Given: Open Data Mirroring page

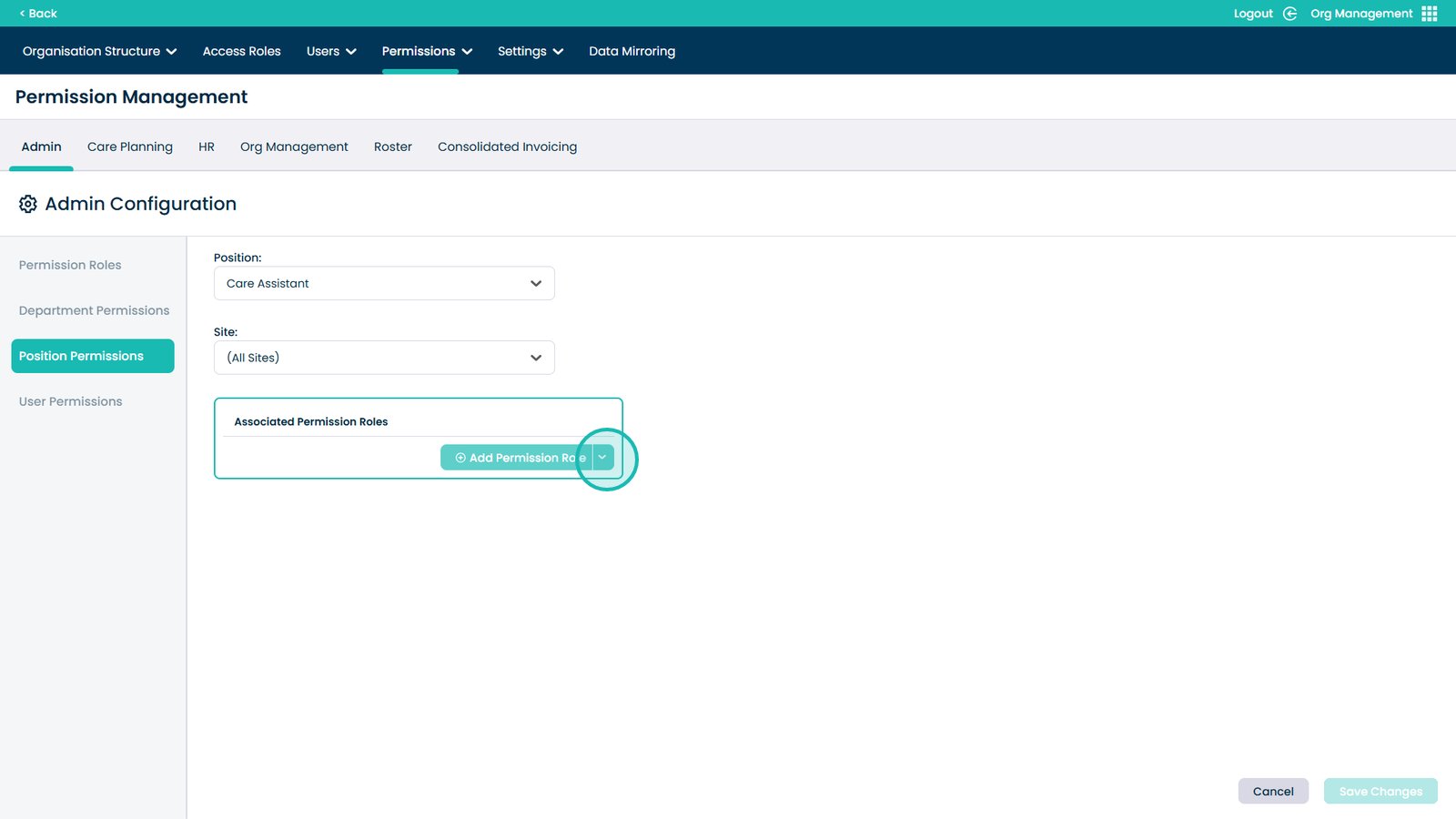Looking at the screenshot, I should (x=632, y=51).
